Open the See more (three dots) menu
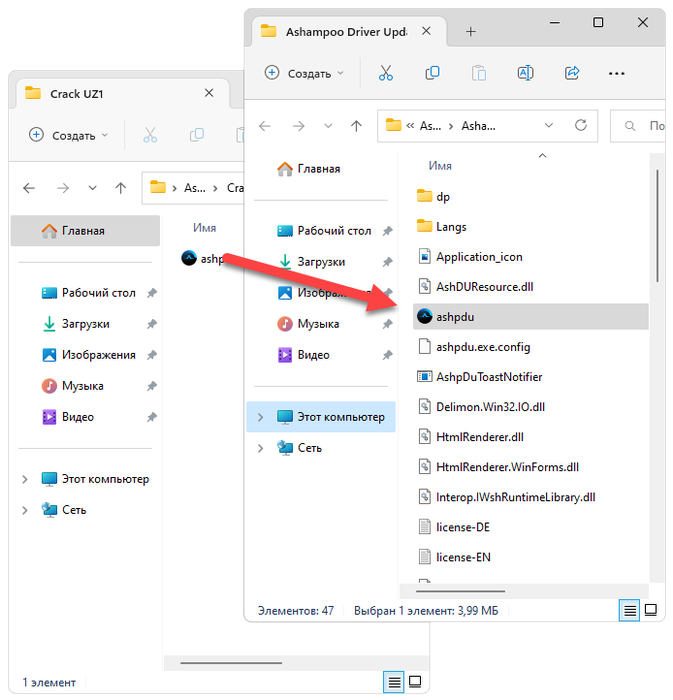This screenshot has height=700, width=673. point(616,73)
